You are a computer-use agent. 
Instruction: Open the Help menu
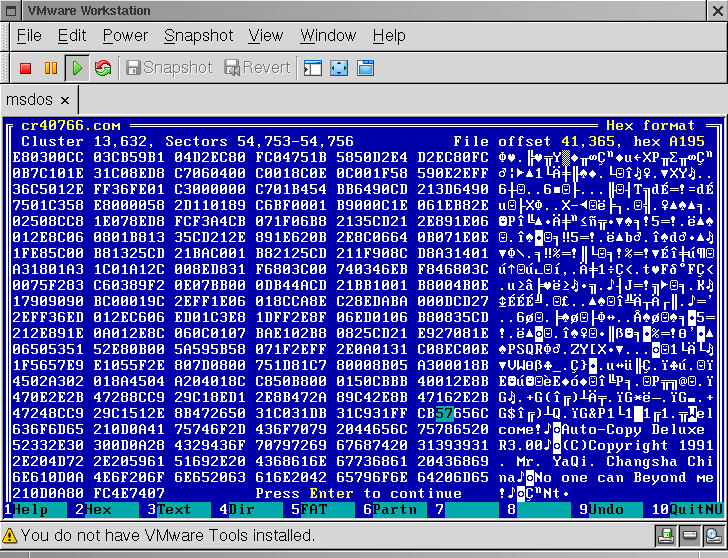click(x=389, y=36)
